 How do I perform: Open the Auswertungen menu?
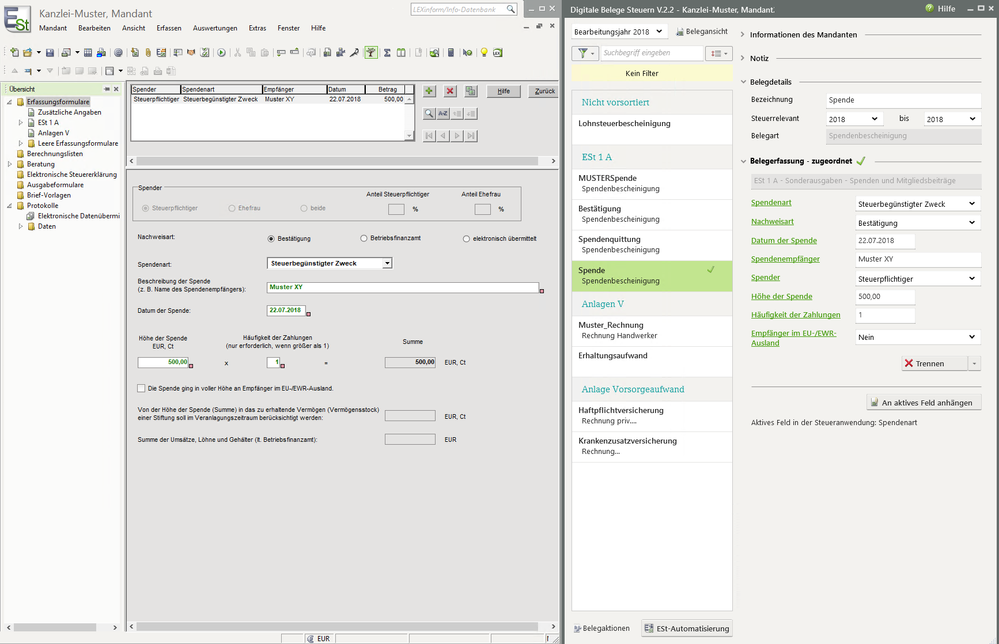coord(215,28)
